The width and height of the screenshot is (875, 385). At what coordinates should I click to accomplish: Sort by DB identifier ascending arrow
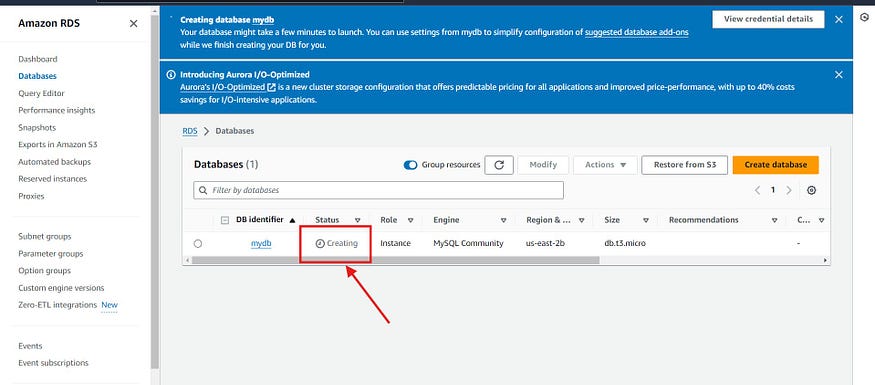(292, 220)
